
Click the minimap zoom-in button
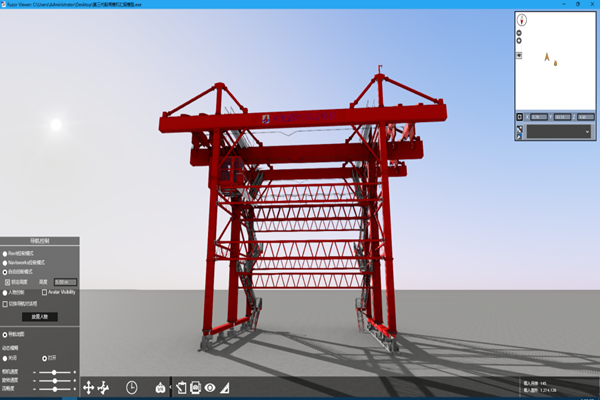(519, 33)
